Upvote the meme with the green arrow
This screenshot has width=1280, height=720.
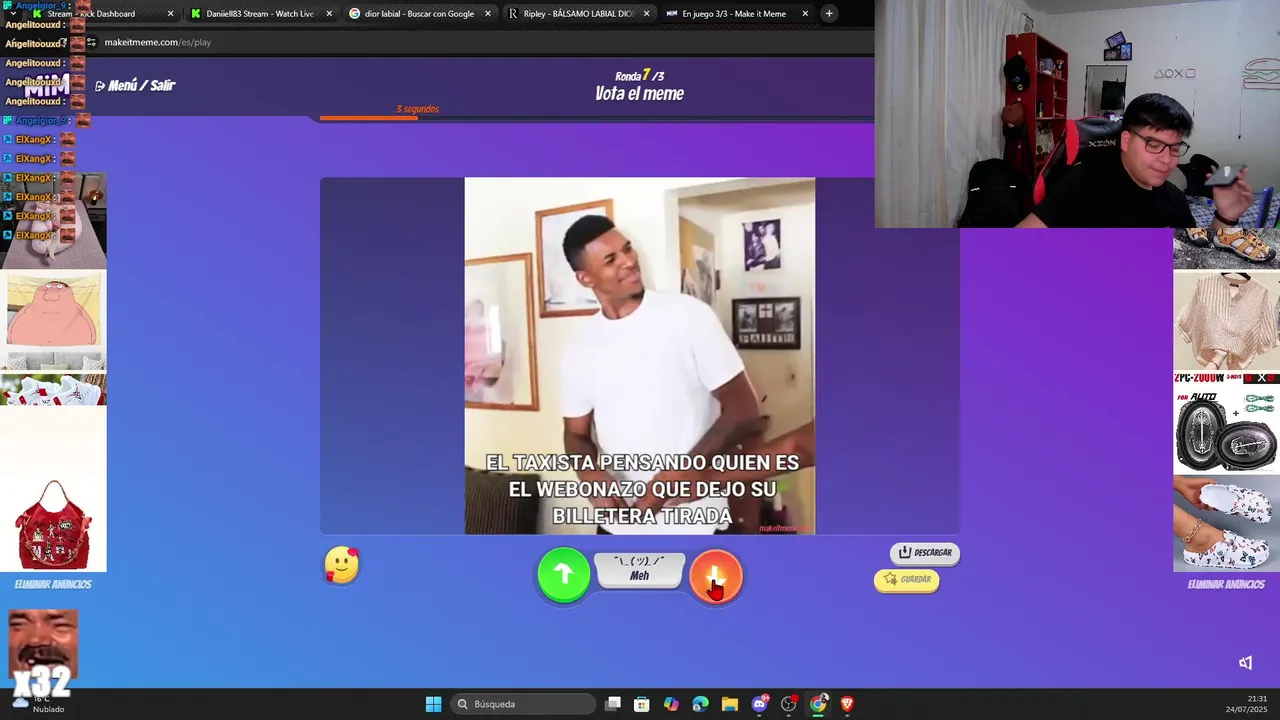564,575
